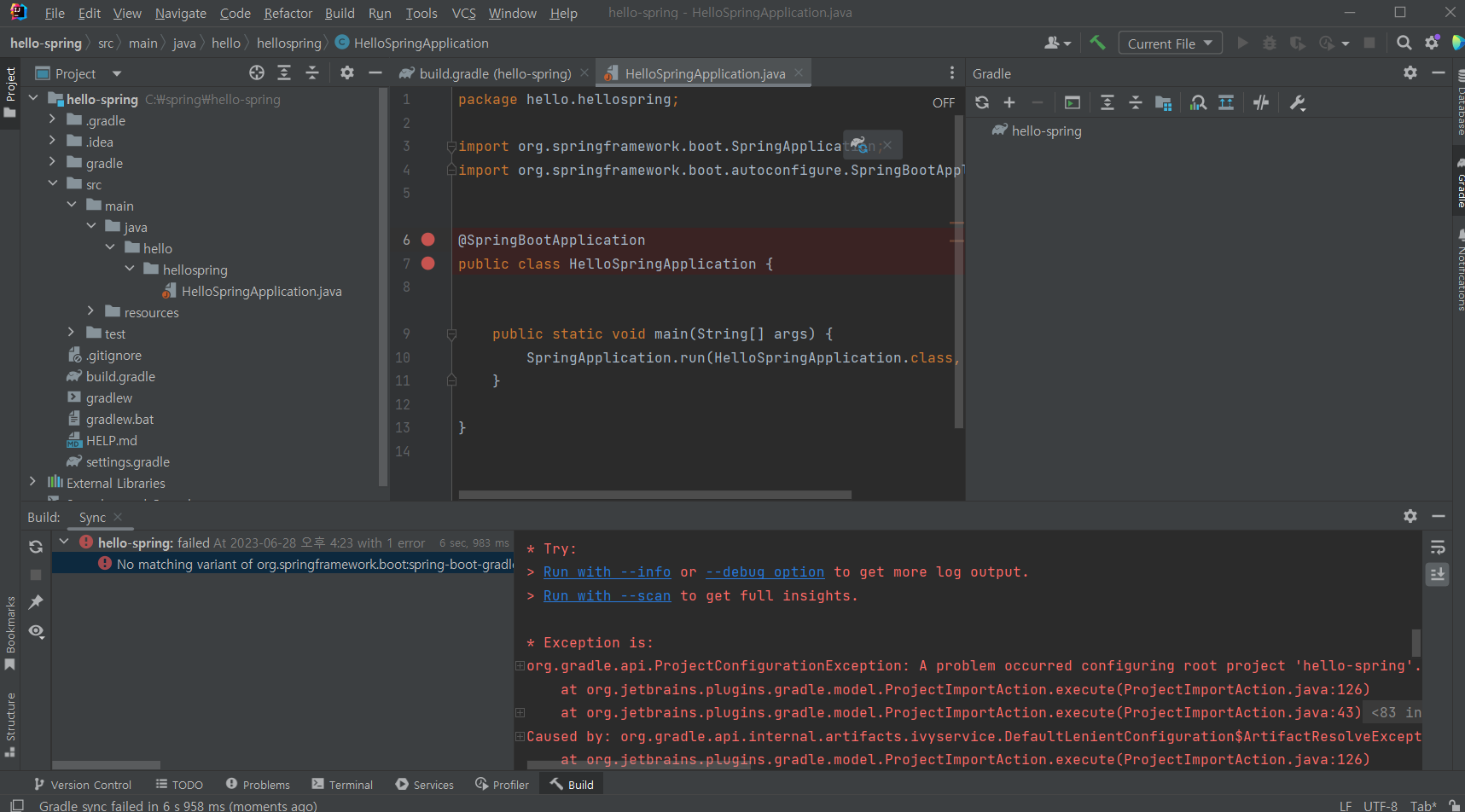
Task: Click the Run play button
Action: 1242,43
